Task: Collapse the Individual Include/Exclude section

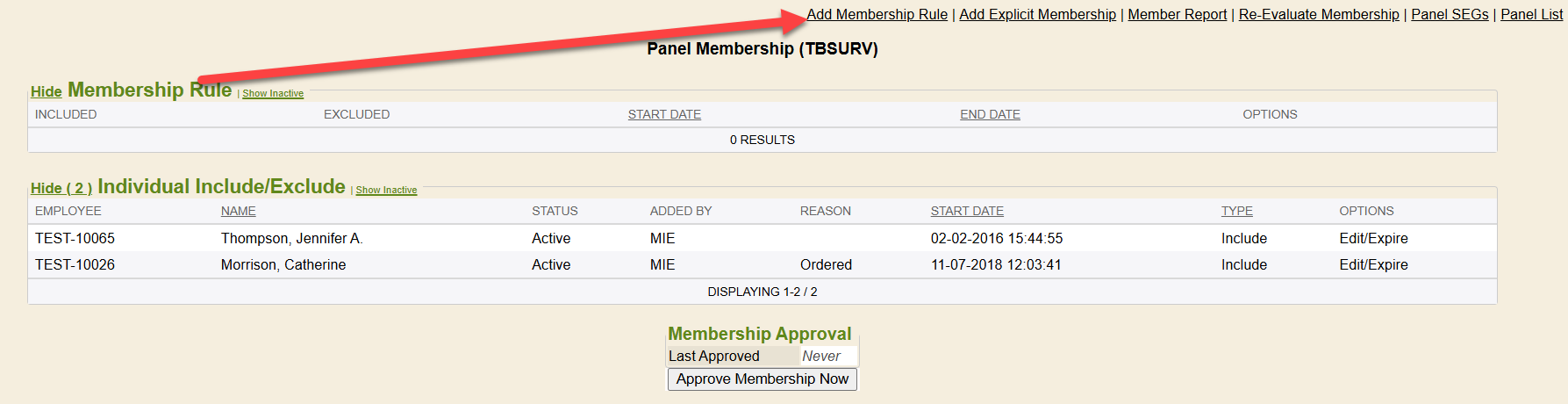Action: (x=61, y=188)
